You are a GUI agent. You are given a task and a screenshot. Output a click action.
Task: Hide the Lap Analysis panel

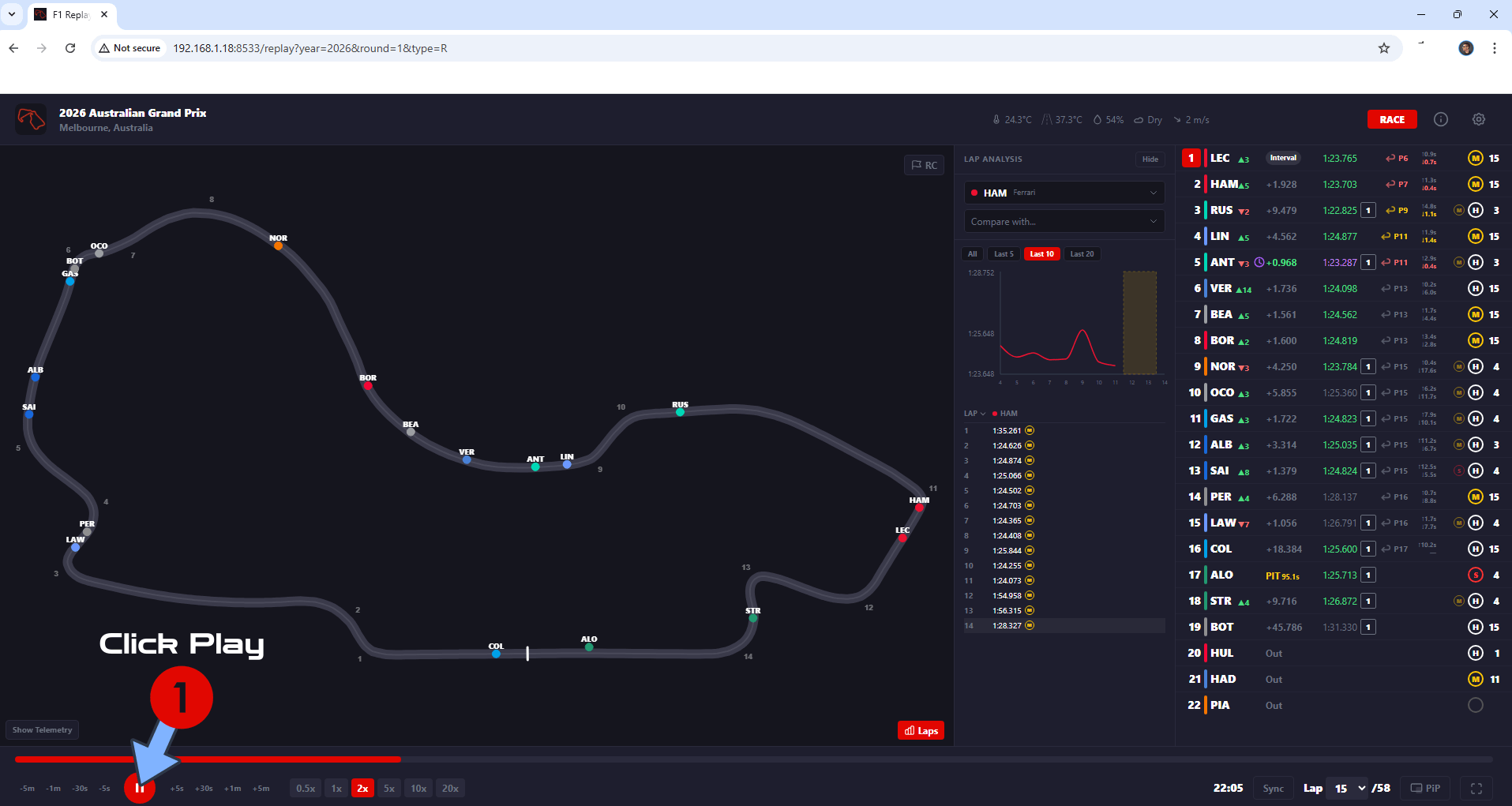pyautogui.click(x=1150, y=159)
